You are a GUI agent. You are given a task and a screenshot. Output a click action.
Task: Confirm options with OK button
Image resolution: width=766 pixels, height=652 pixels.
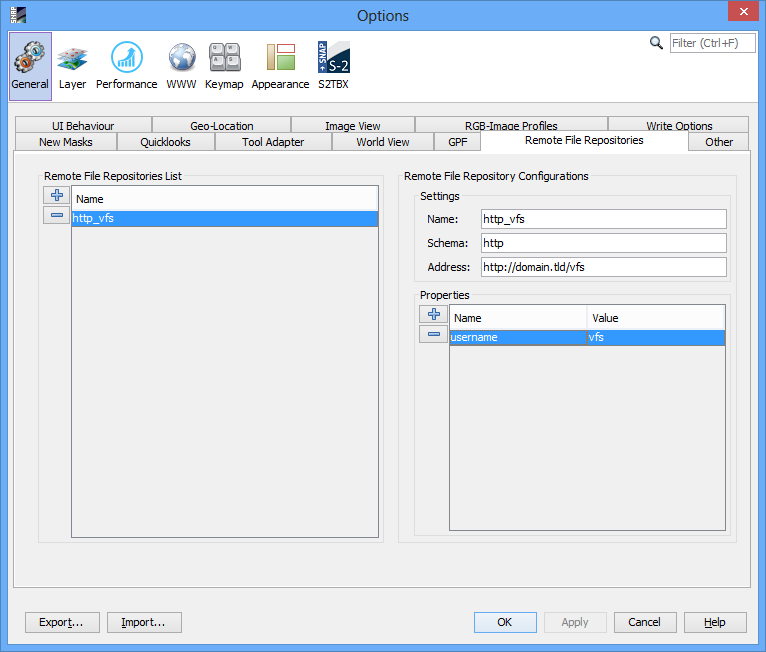coord(505,622)
